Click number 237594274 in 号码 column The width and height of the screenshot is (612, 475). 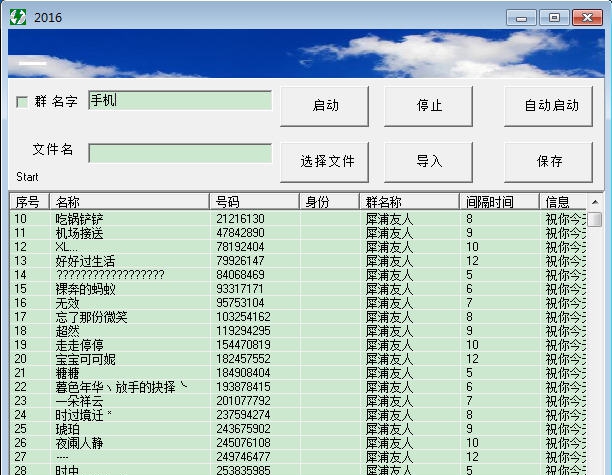click(x=244, y=415)
